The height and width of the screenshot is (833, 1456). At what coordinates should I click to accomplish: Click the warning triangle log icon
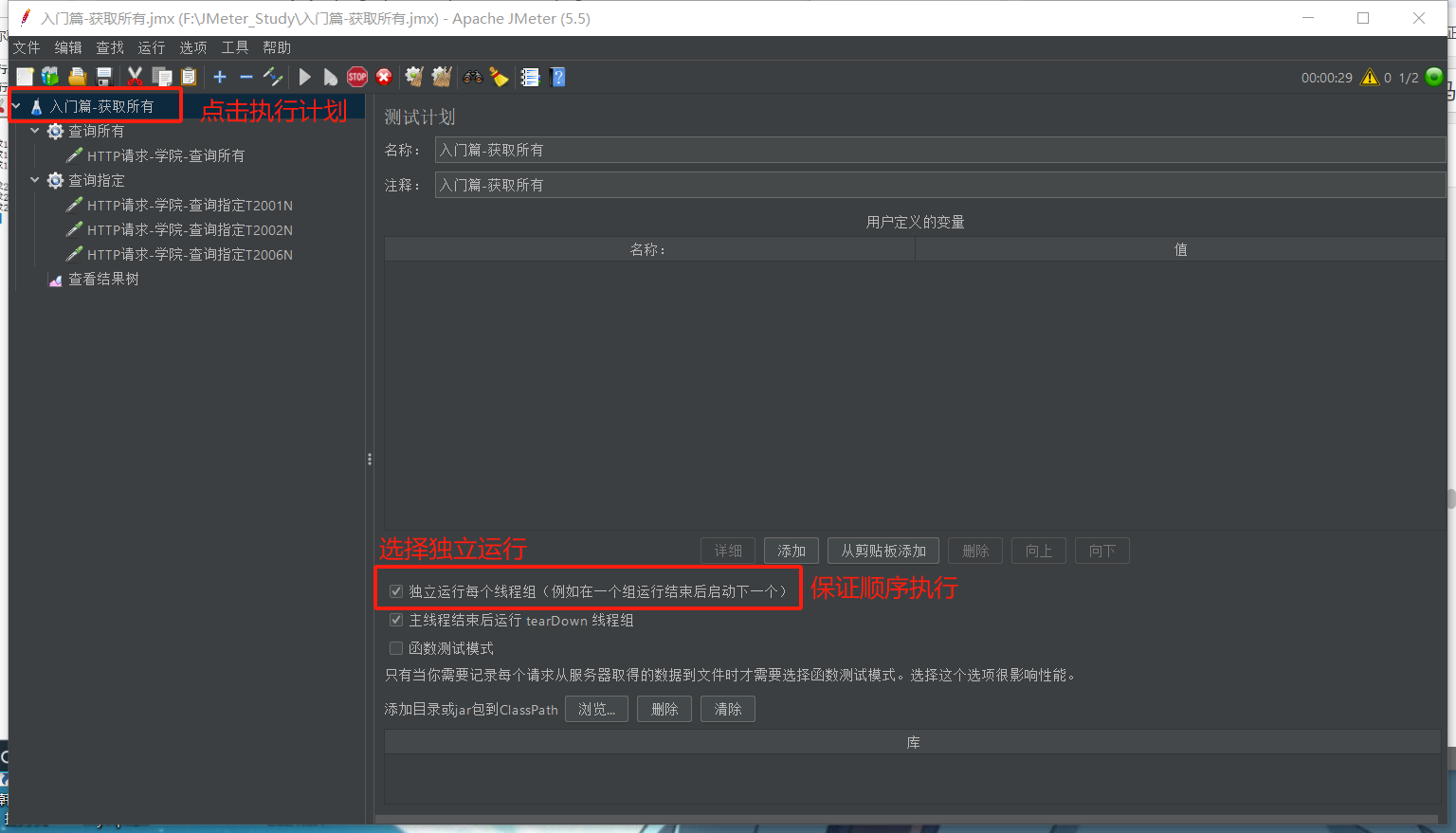pyautogui.click(x=1370, y=78)
